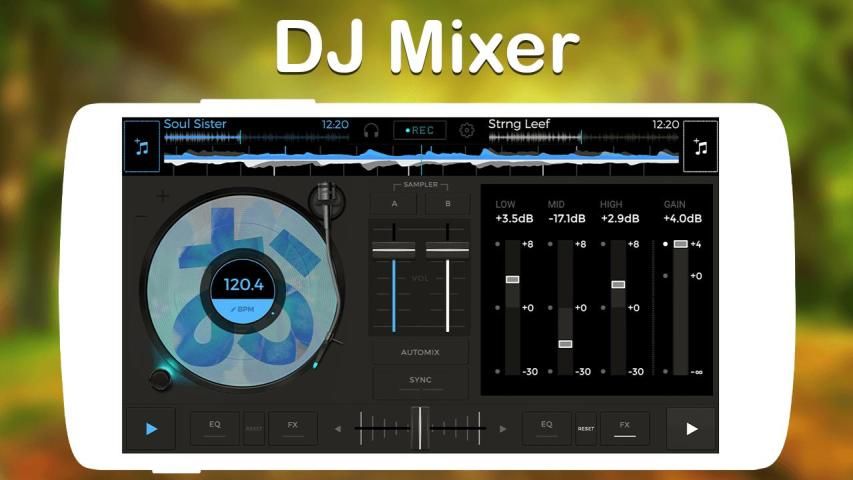Click the plus pitch icon above turntable
853x480 pixels.
(x=163, y=196)
